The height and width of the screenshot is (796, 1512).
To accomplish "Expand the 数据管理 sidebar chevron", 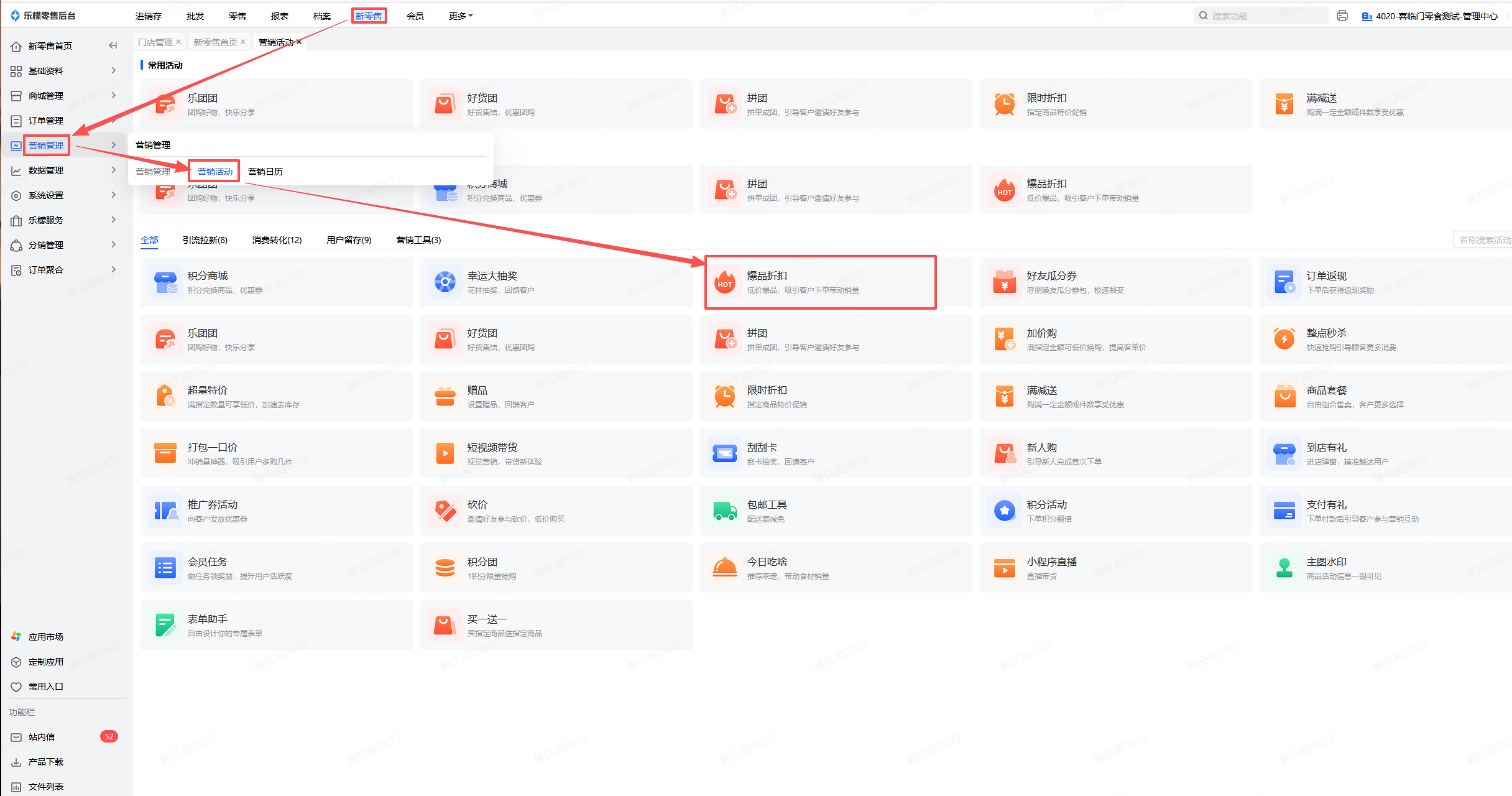I will [114, 170].
